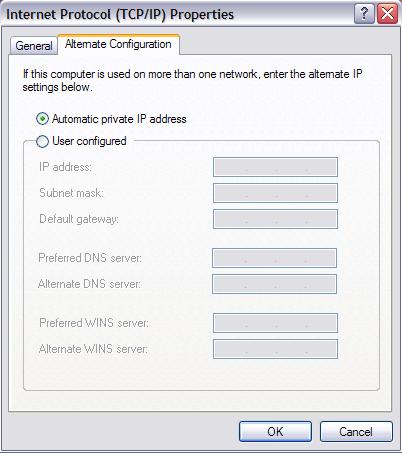
Task: Click the User configured label text
Action: point(89,141)
